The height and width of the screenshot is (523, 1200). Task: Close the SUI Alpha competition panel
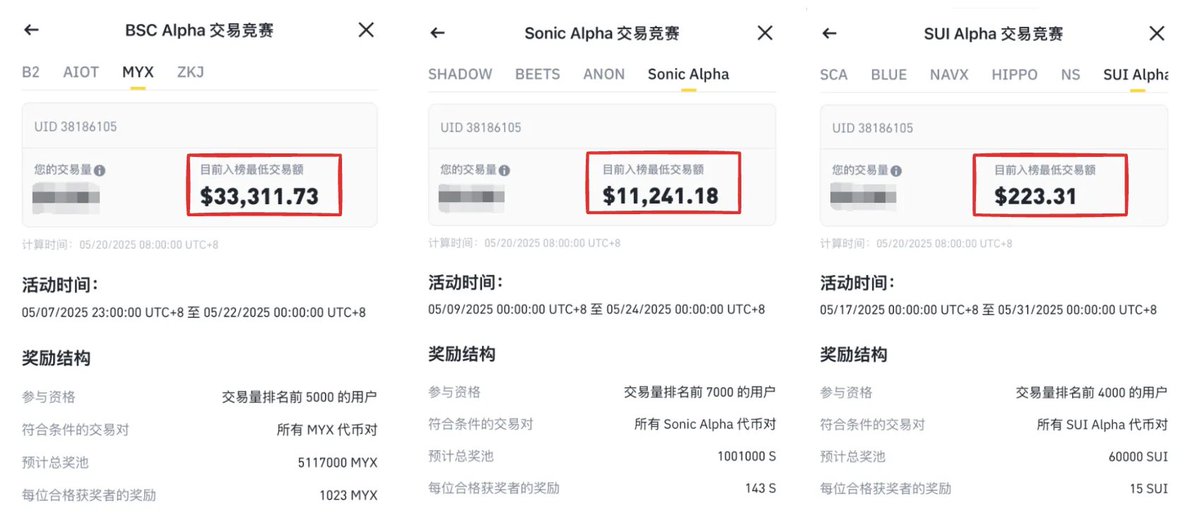(1157, 33)
